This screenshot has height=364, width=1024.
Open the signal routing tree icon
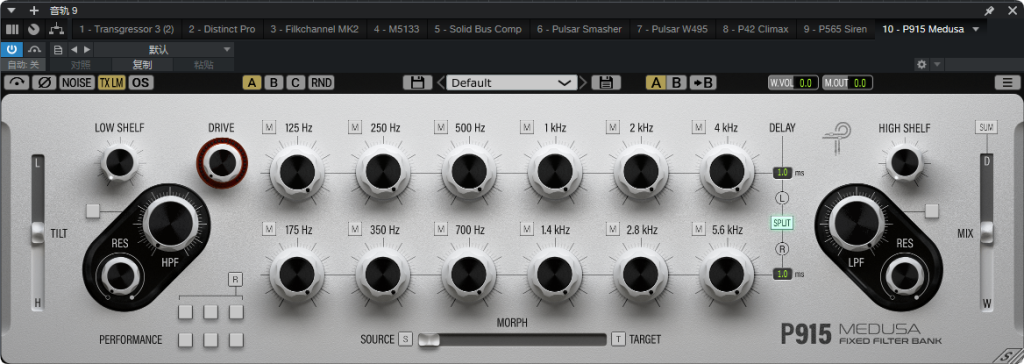click(x=57, y=29)
